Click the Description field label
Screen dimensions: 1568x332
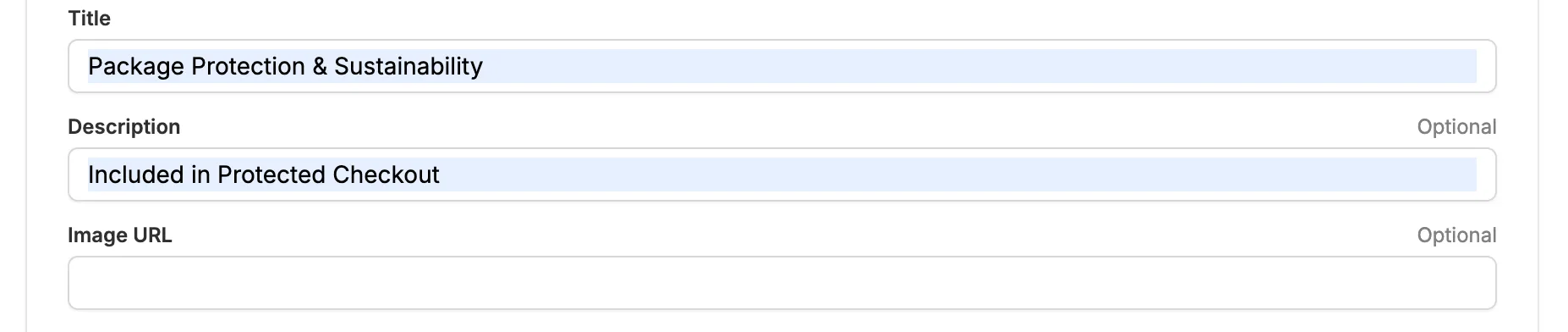[x=124, y=127]
